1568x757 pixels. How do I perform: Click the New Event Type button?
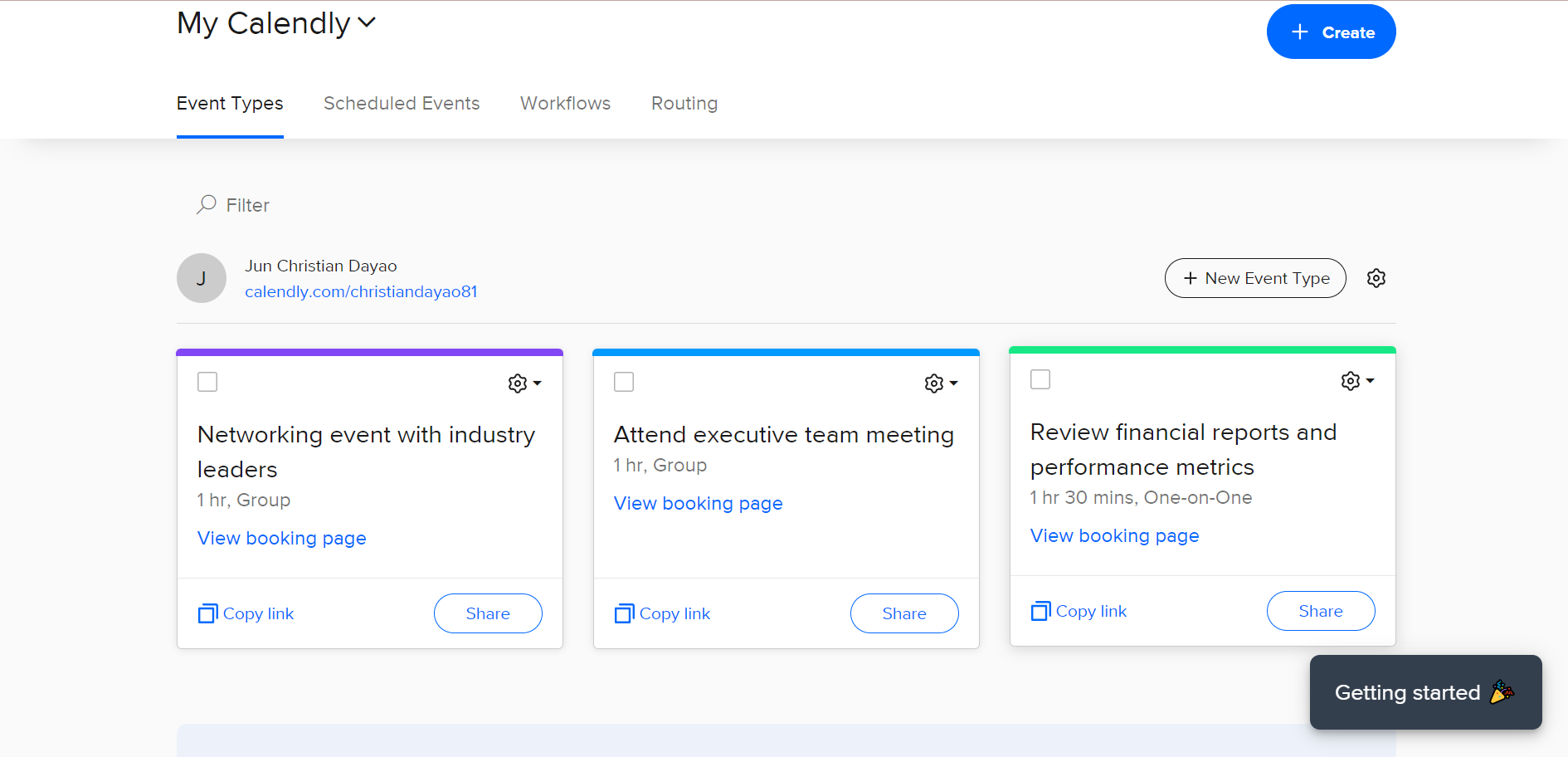(x=1255, y=278)
